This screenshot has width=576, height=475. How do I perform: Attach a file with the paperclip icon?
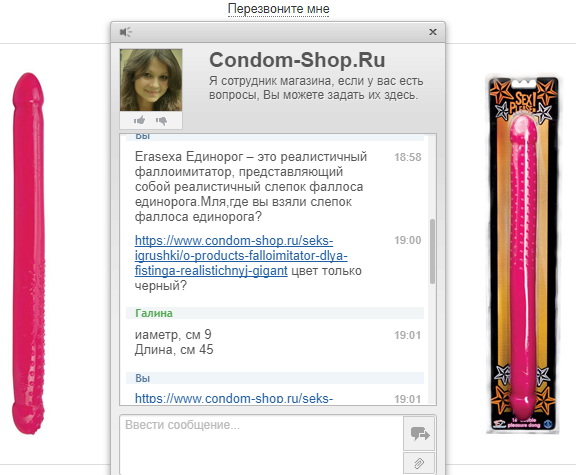point(419,463)
